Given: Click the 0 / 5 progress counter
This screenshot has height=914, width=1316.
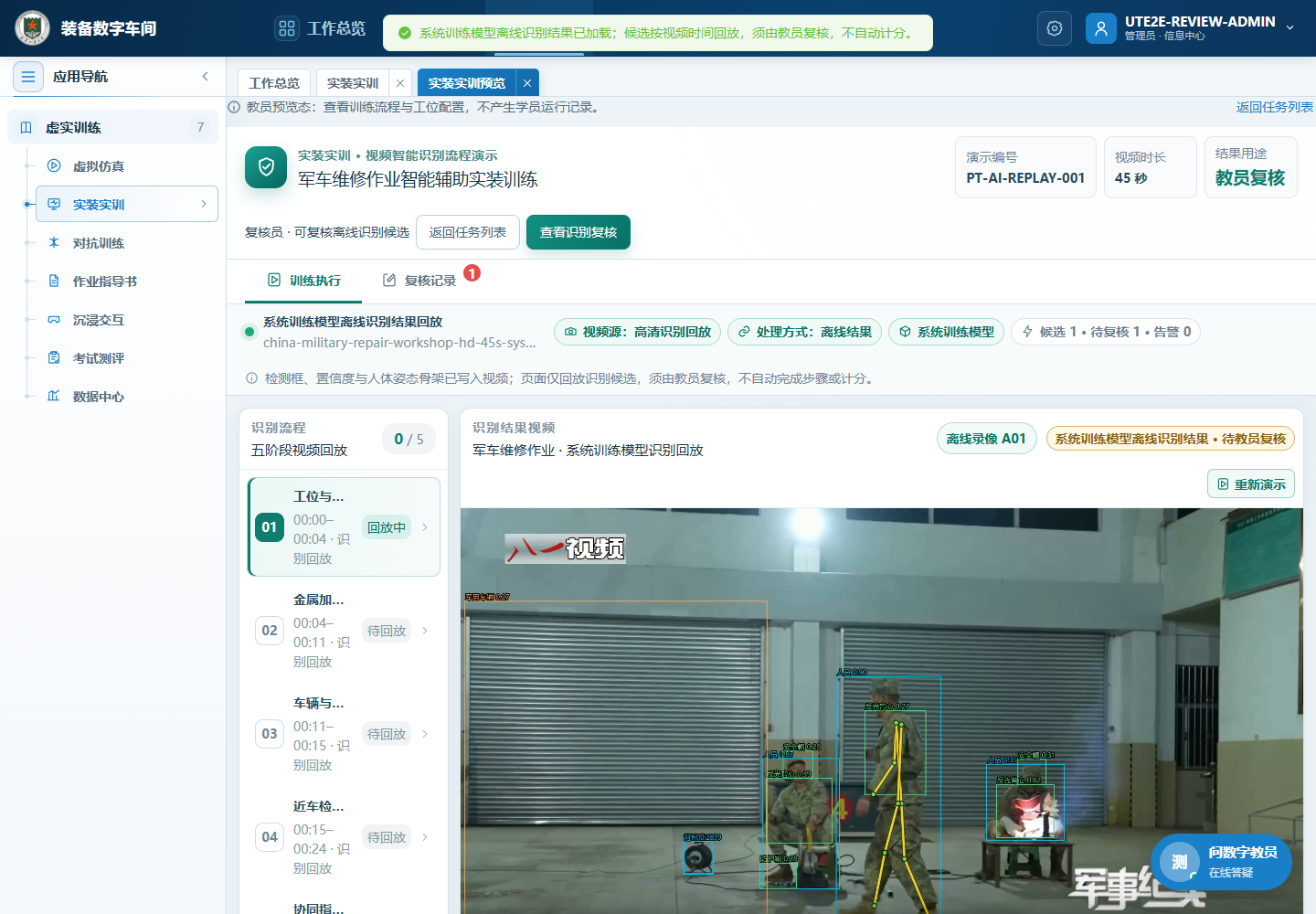Looking at the screenshot, I should click(409, 440).
